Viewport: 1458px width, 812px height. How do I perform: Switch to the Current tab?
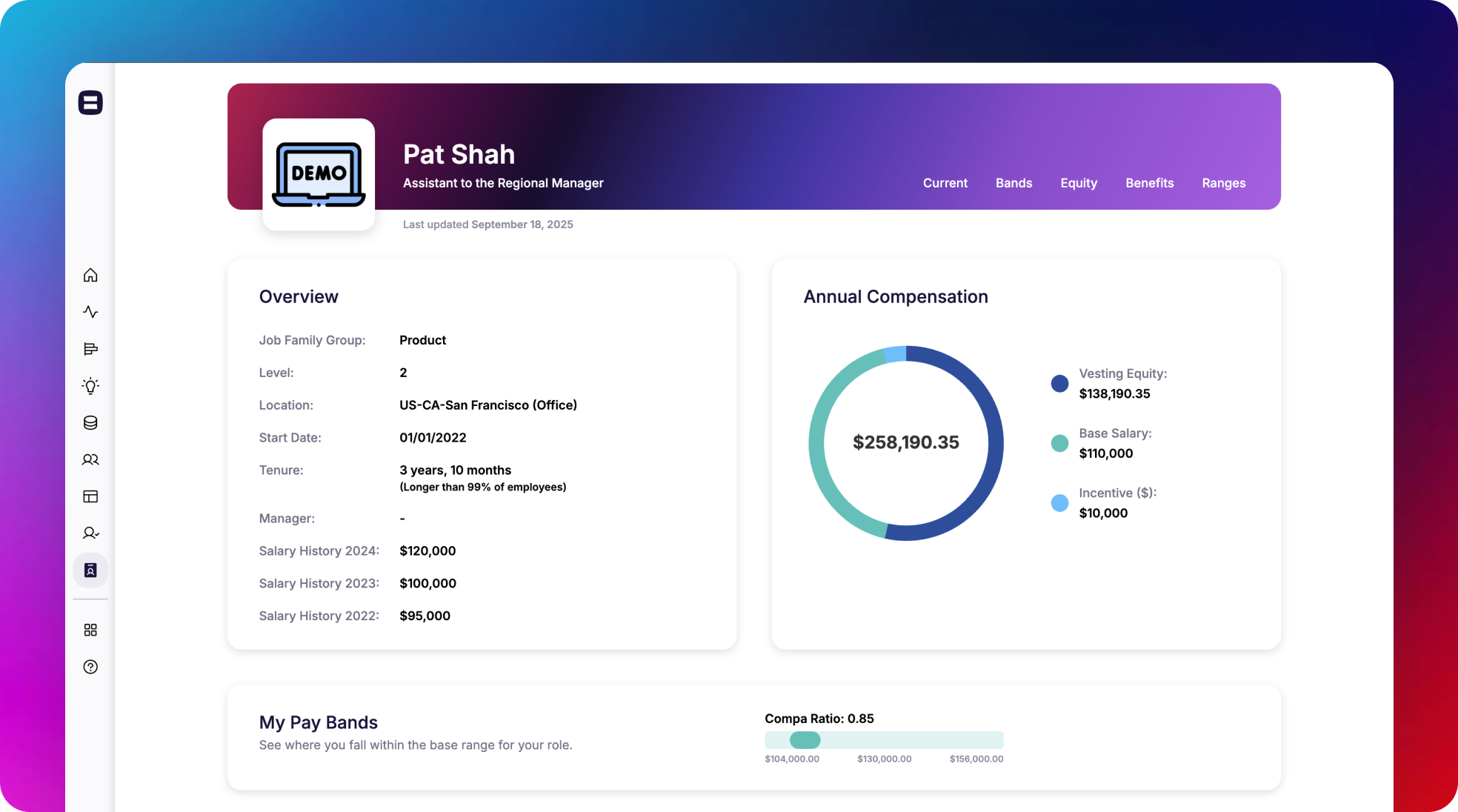(945, 183)
